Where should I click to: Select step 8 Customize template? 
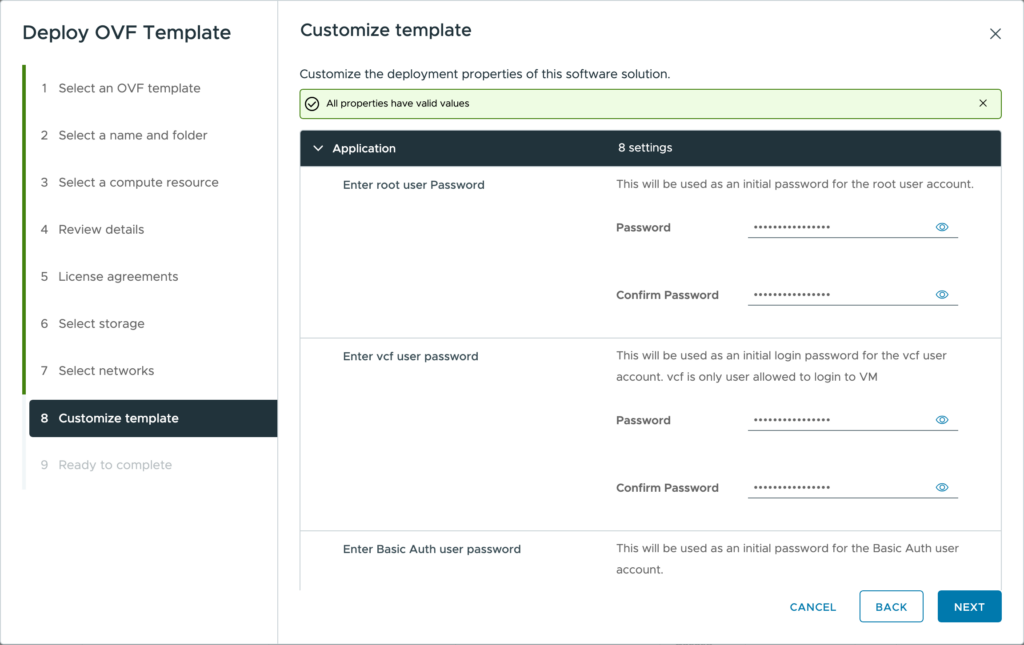[x=118, y=418]
